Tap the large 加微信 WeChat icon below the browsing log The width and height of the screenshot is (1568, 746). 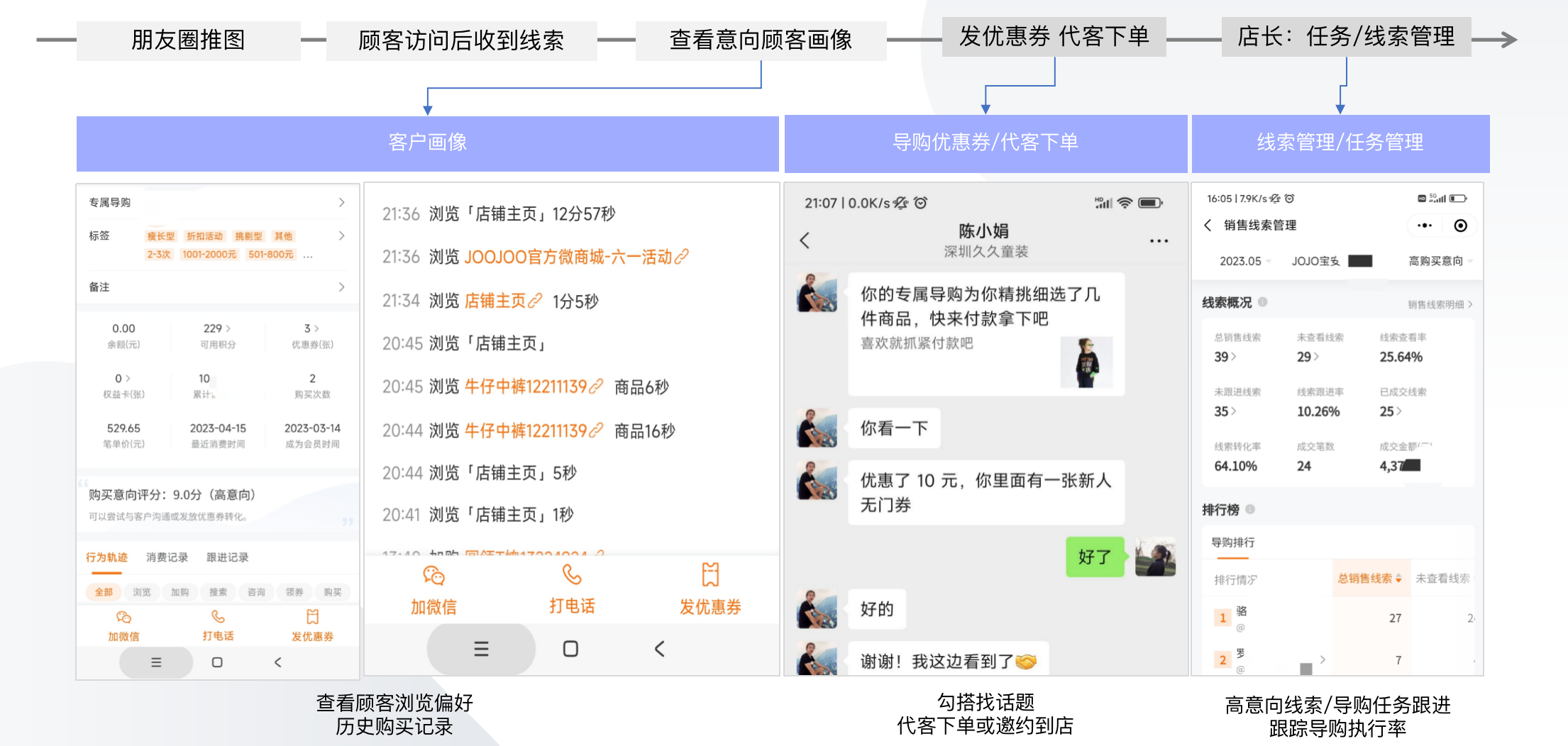pyautogui.click(x=434, y=575)
